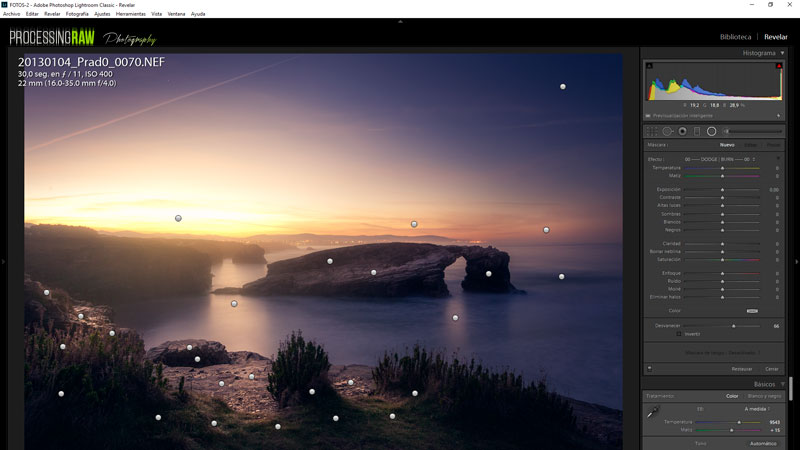Click the panel switch at bottom-left of mask panel
This screenshot has width=800, height=450.
(649, 368)
